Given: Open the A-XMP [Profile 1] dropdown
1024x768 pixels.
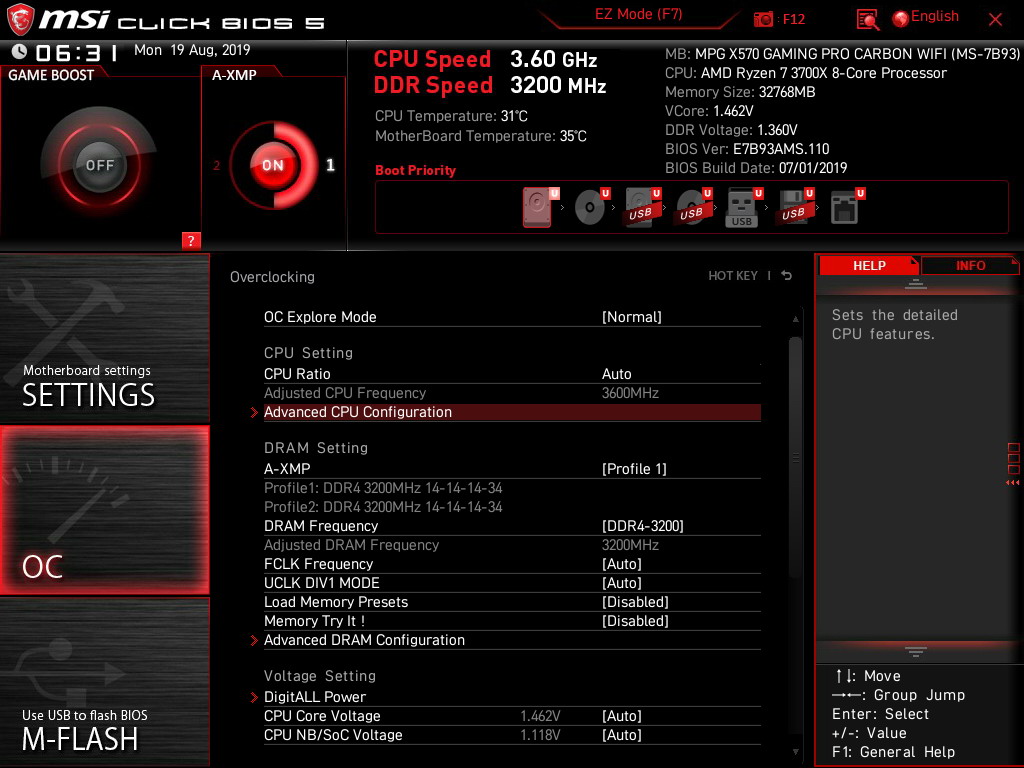Looking at the screenshot, I should click(x=512, y=469).
